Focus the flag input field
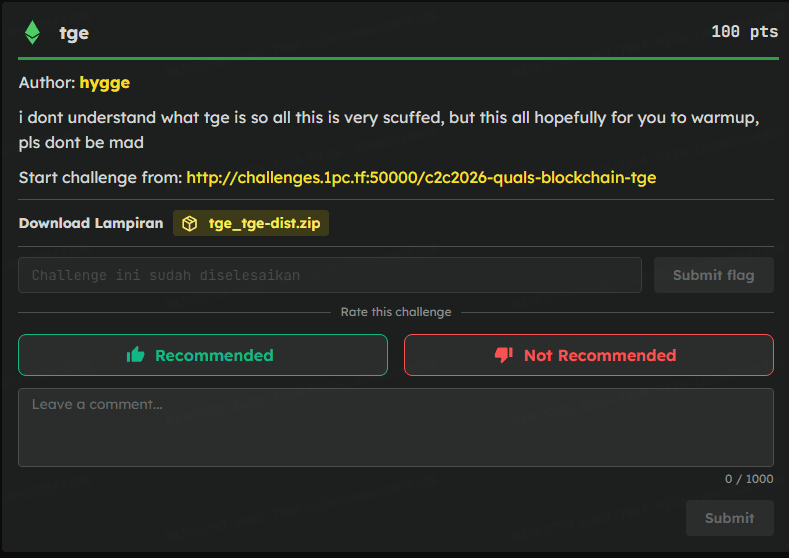The height and width of the screenshot is (558, 789). pyautogui.click(x=330, y=275)
